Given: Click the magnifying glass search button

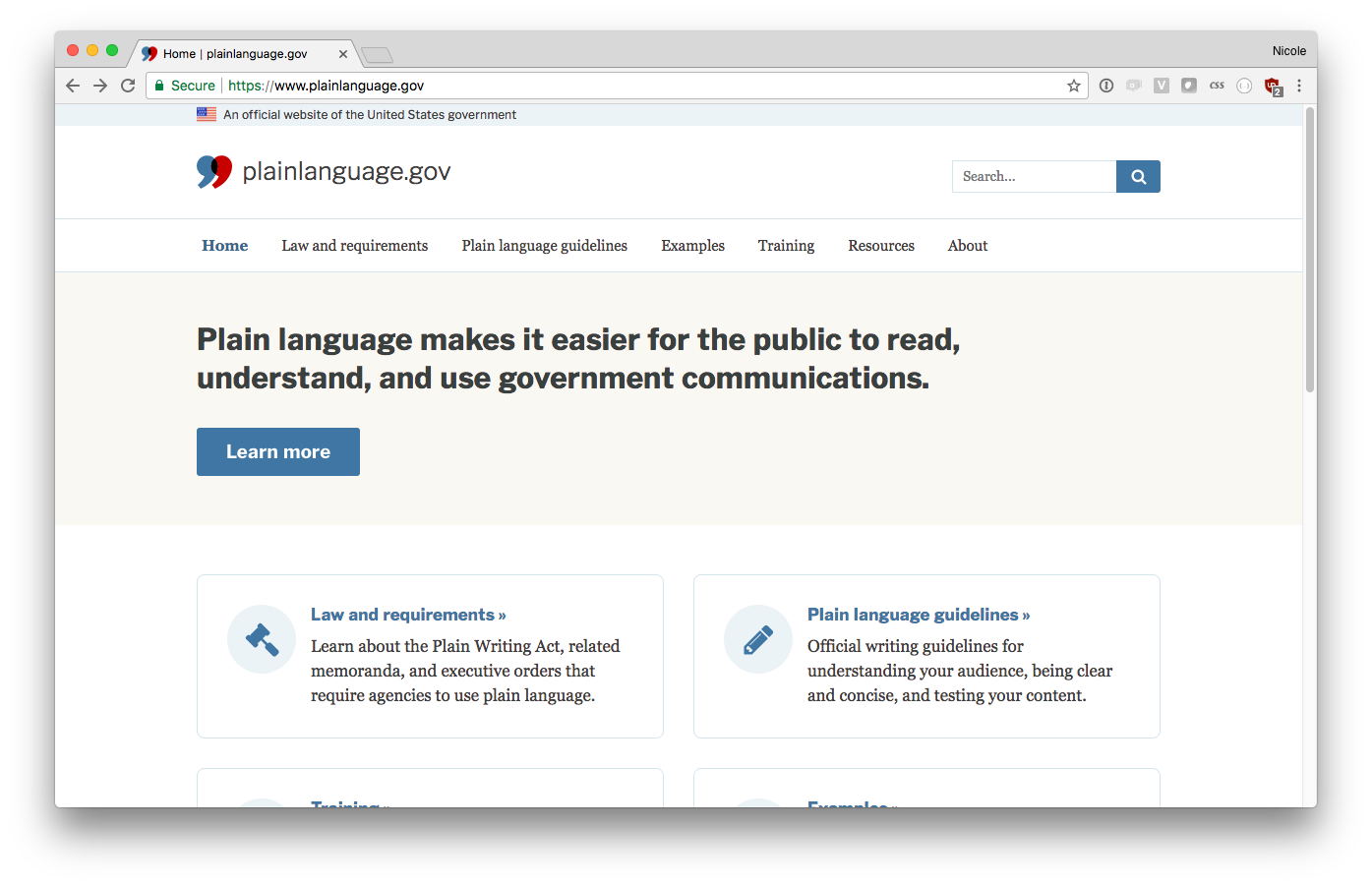Looking at the screenshot, I should pos(1138,177).
